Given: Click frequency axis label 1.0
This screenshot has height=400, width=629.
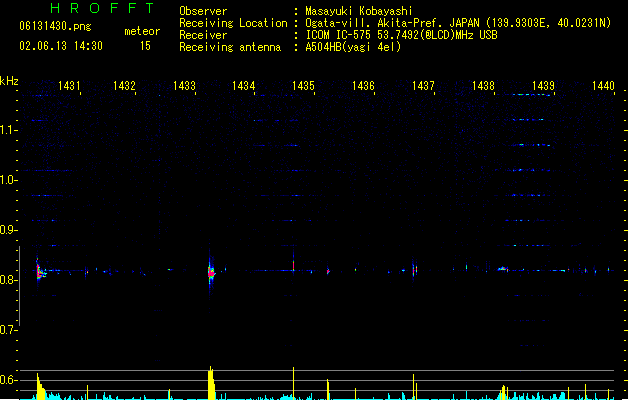Looking at the screenshot, I should pos(7,180).
